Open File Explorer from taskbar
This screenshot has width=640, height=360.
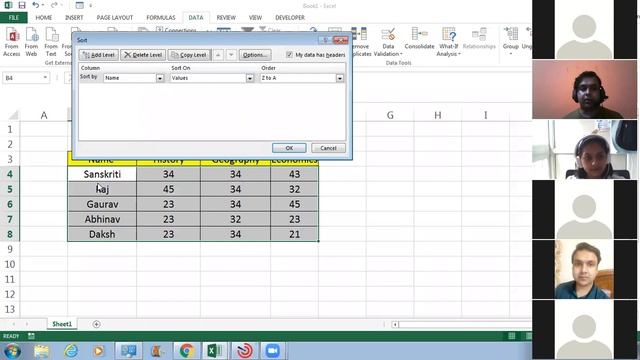[41, 351]
